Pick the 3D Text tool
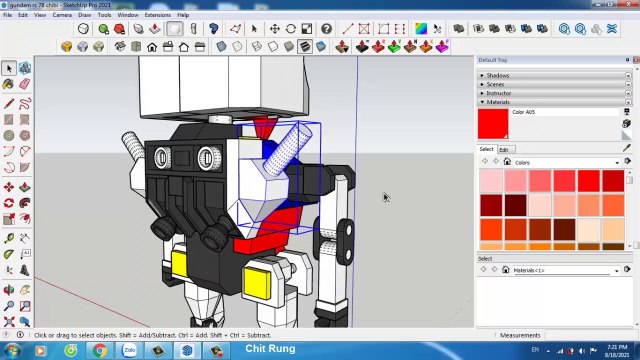This screenshot has height=360, width=640. click(25, 270)
